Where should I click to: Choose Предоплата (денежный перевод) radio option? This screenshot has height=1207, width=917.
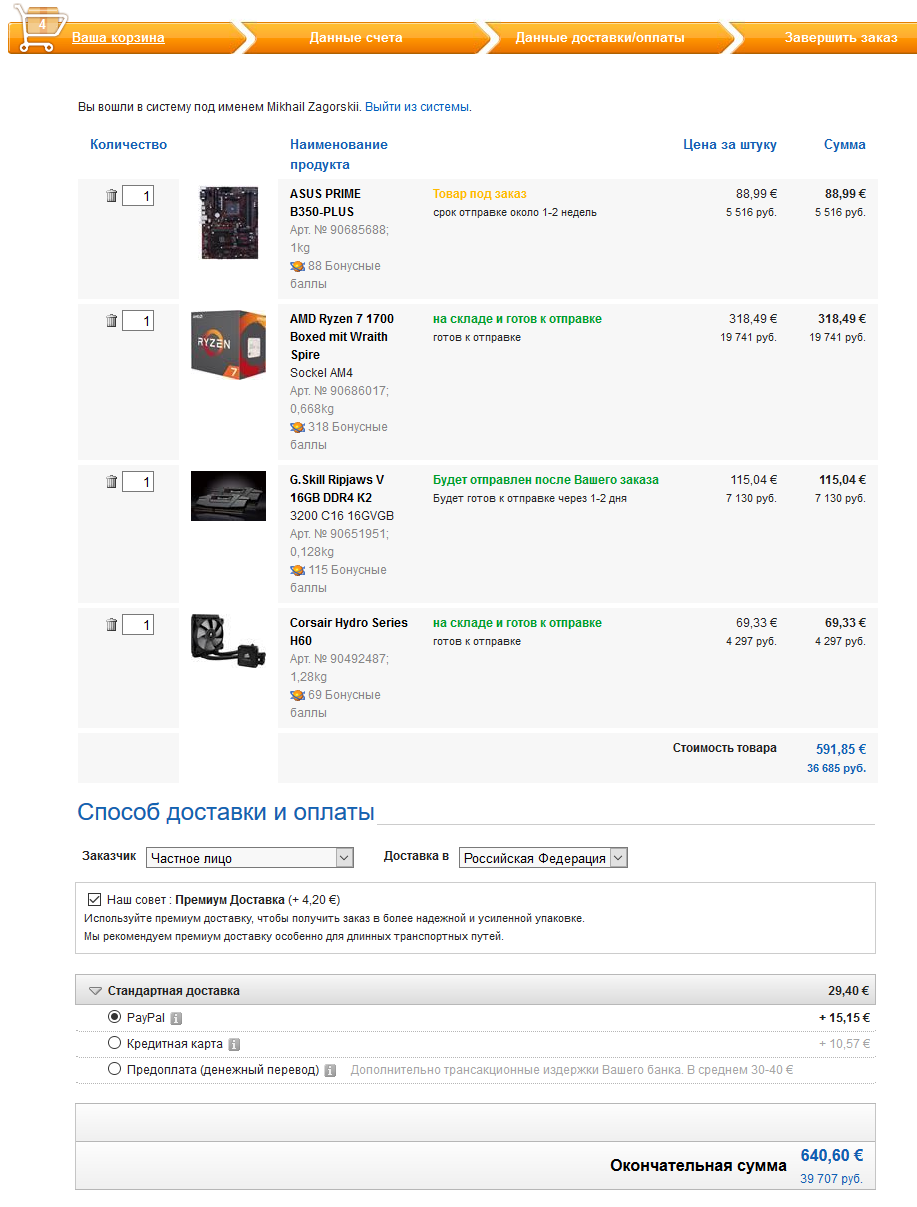[114, 1069]
